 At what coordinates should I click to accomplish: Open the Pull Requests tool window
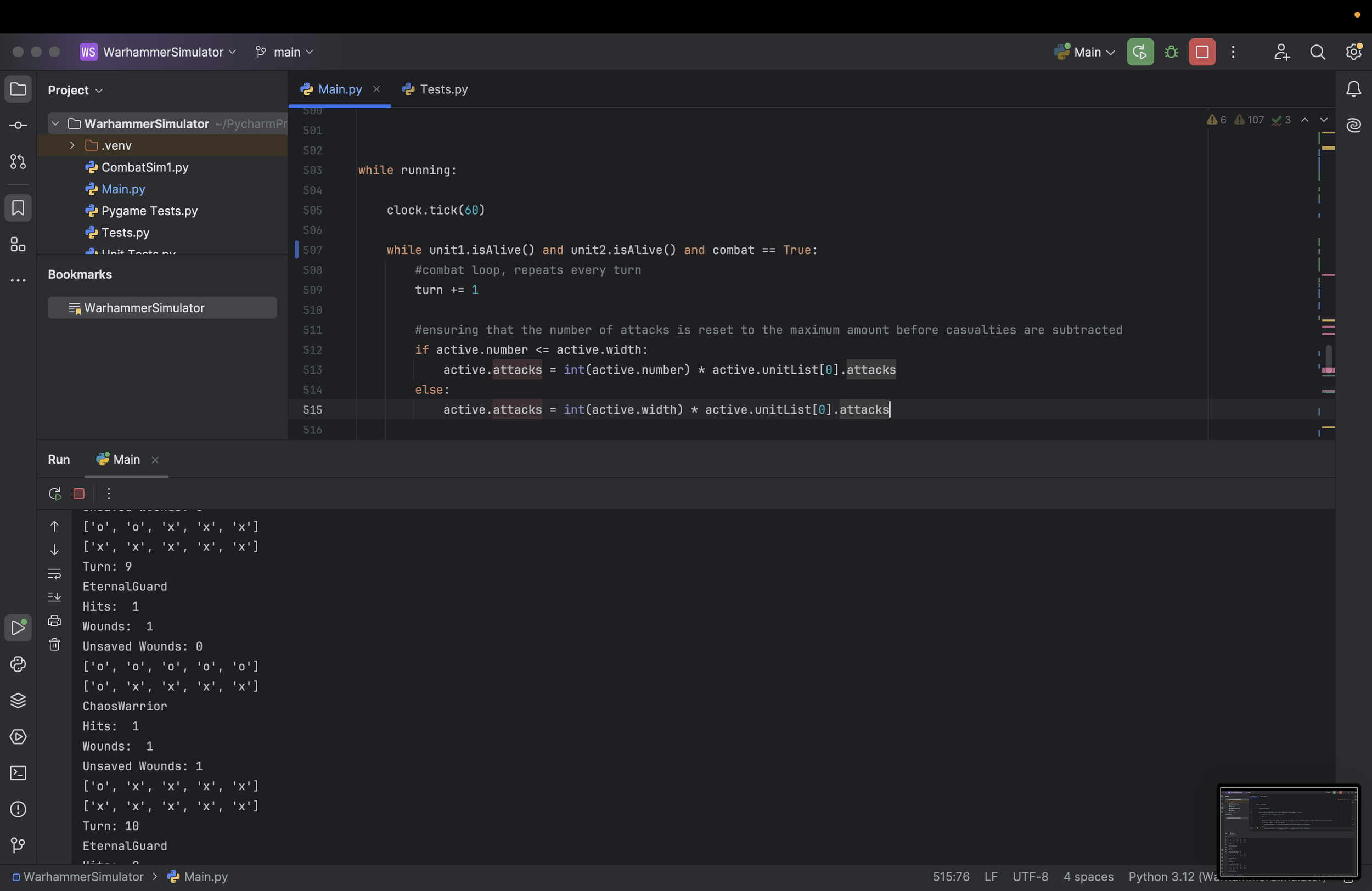[18, 162]
